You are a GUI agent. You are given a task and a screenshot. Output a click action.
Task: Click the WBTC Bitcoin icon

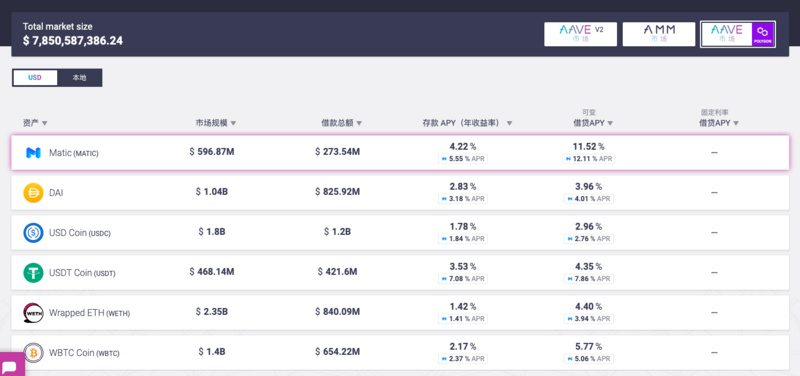click(x=33, y=353)
